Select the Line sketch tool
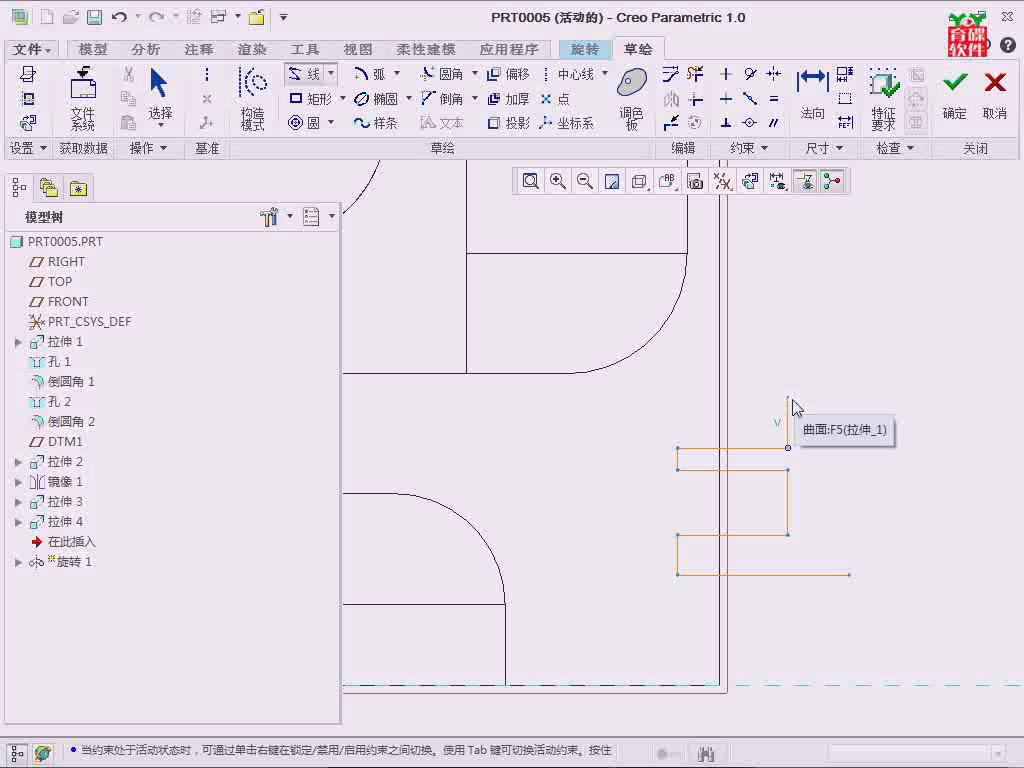 304,74
